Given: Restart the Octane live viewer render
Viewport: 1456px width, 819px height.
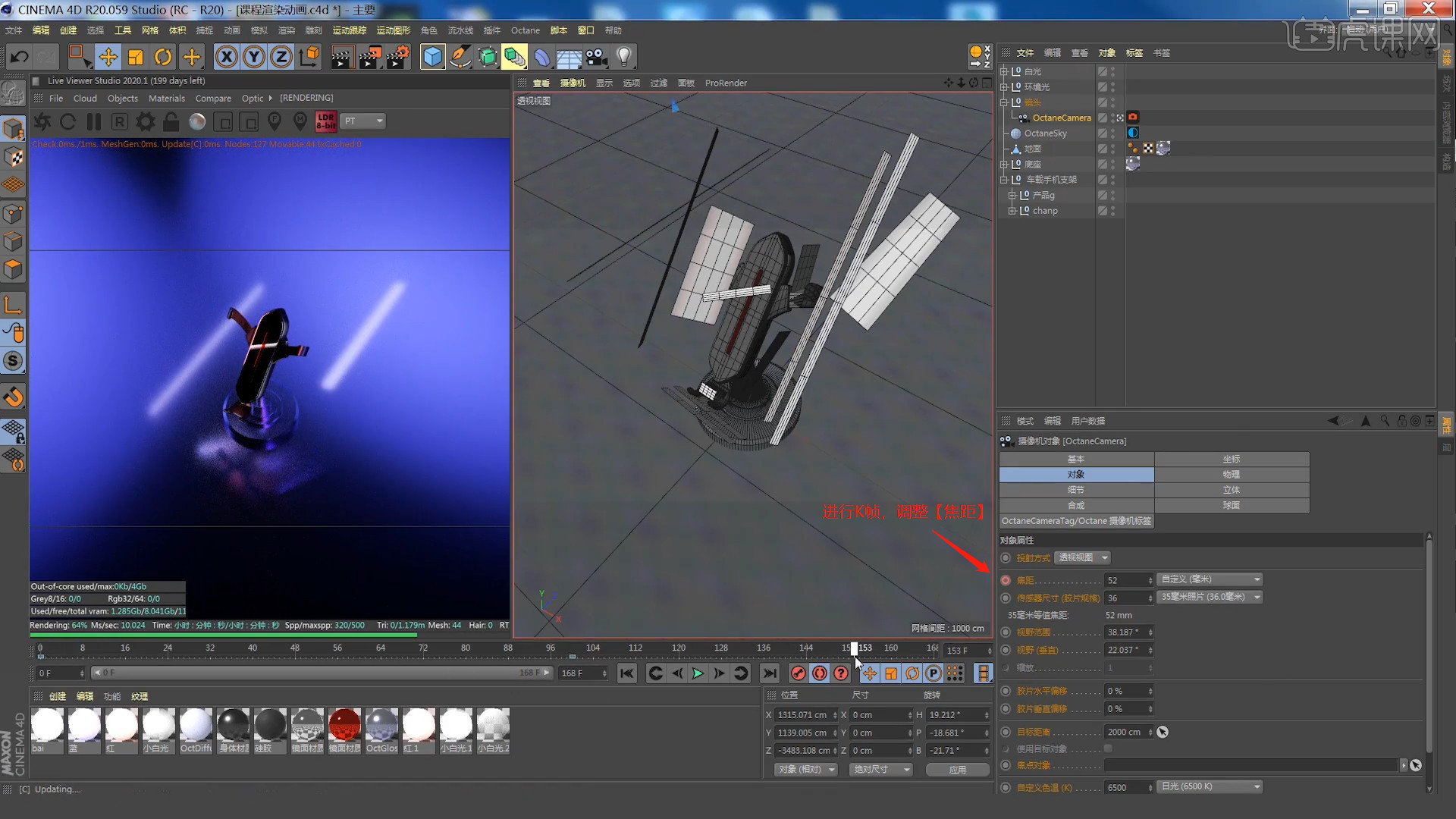Looking at the screenshot, I should (67, 121).
